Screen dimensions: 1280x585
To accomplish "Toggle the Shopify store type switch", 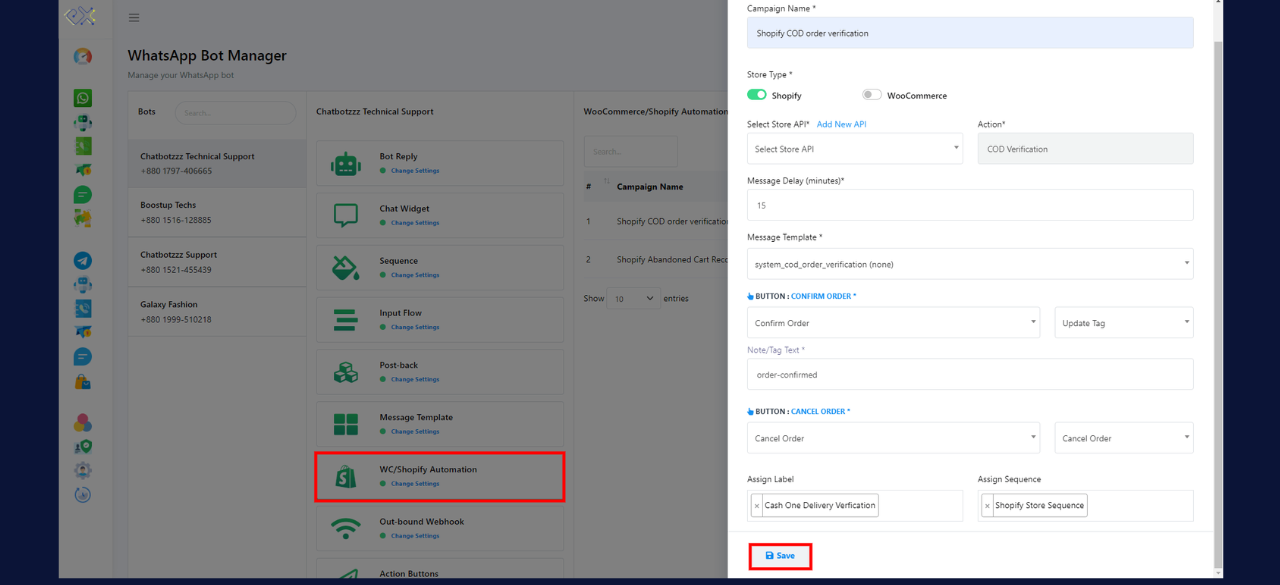I will pos(757,95).
